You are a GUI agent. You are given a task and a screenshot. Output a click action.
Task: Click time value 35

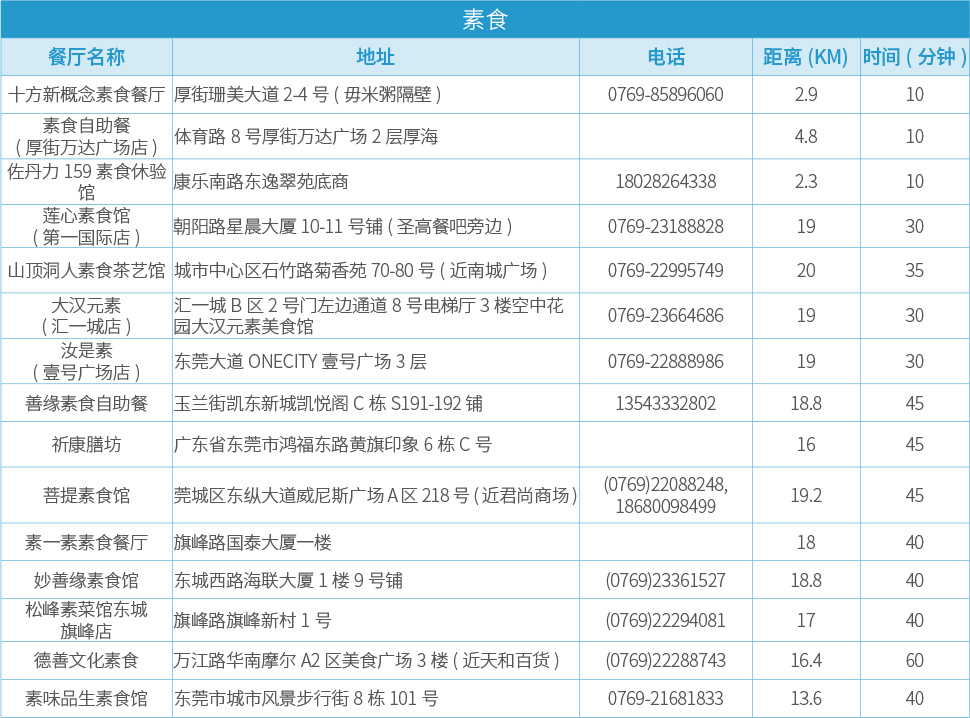pos(914,270)
